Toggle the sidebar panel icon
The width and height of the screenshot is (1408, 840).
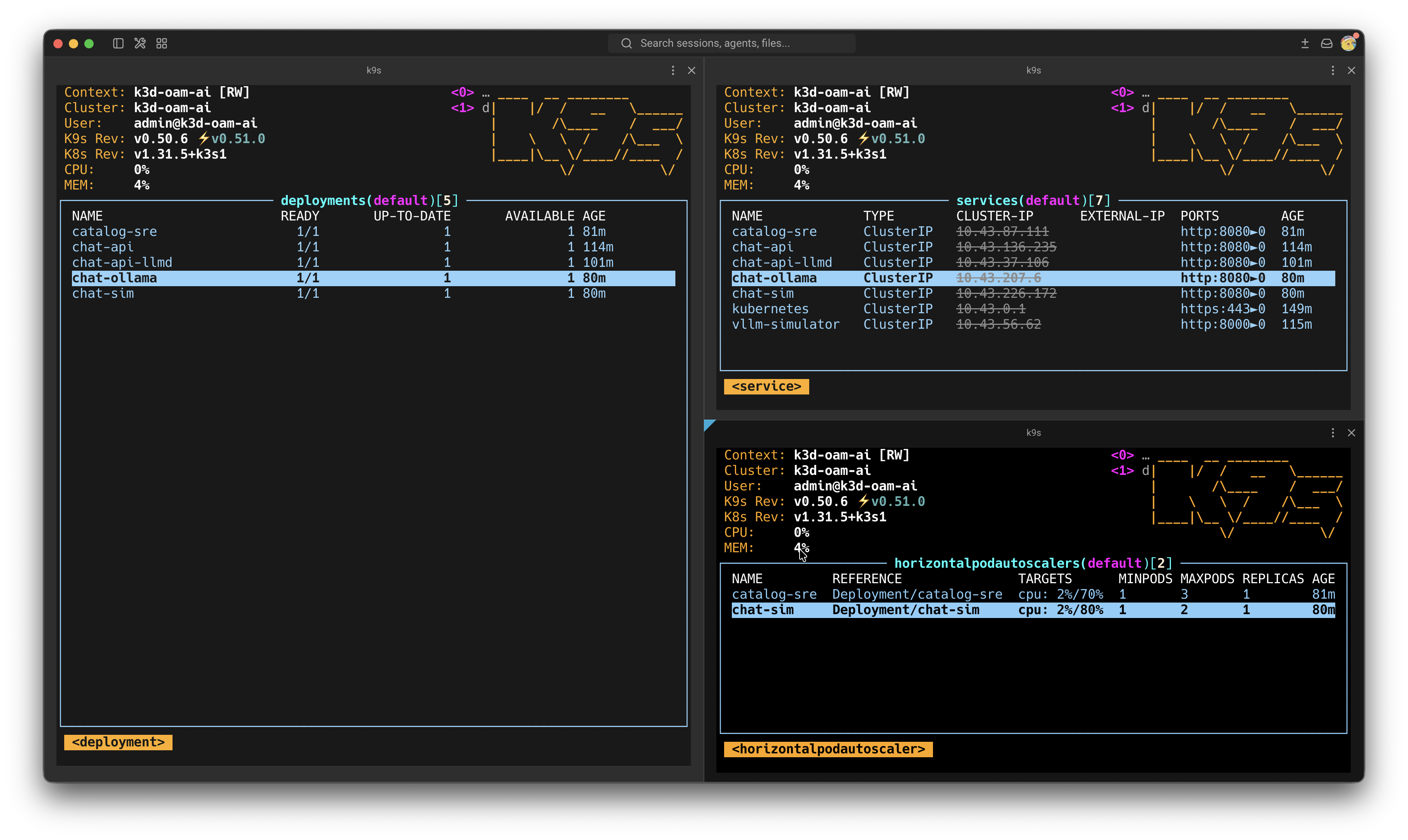[x=118, y=44]
